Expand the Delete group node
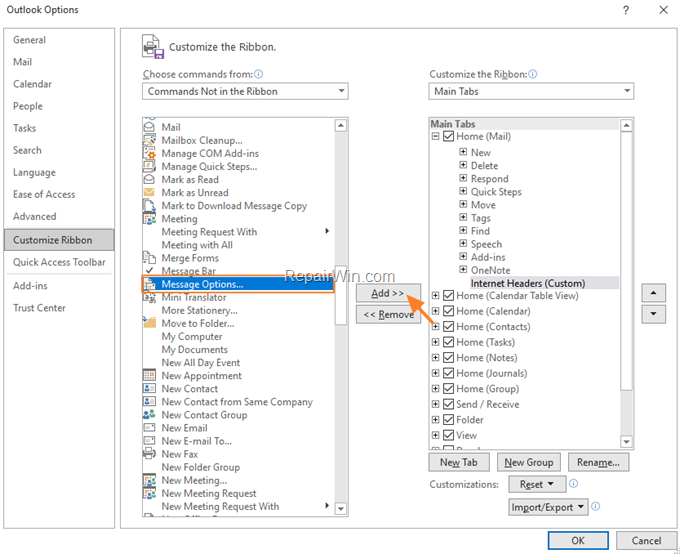Screen dimensions: 680x554 coord(463,165)
